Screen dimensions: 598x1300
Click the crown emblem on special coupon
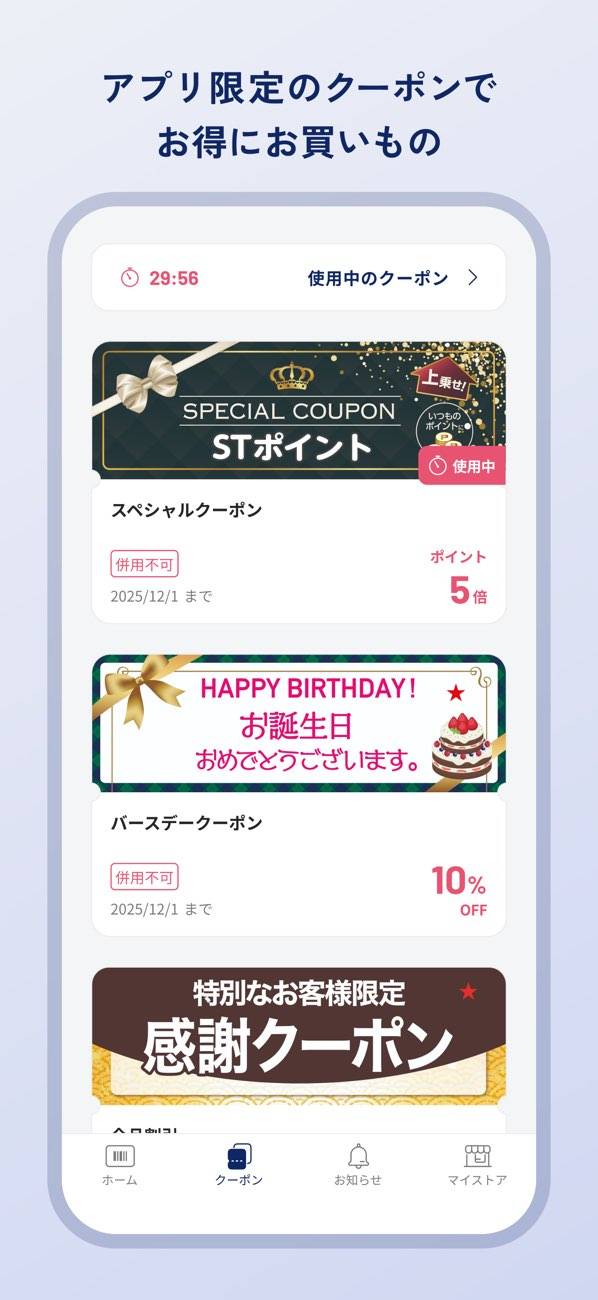pos(292,376)
